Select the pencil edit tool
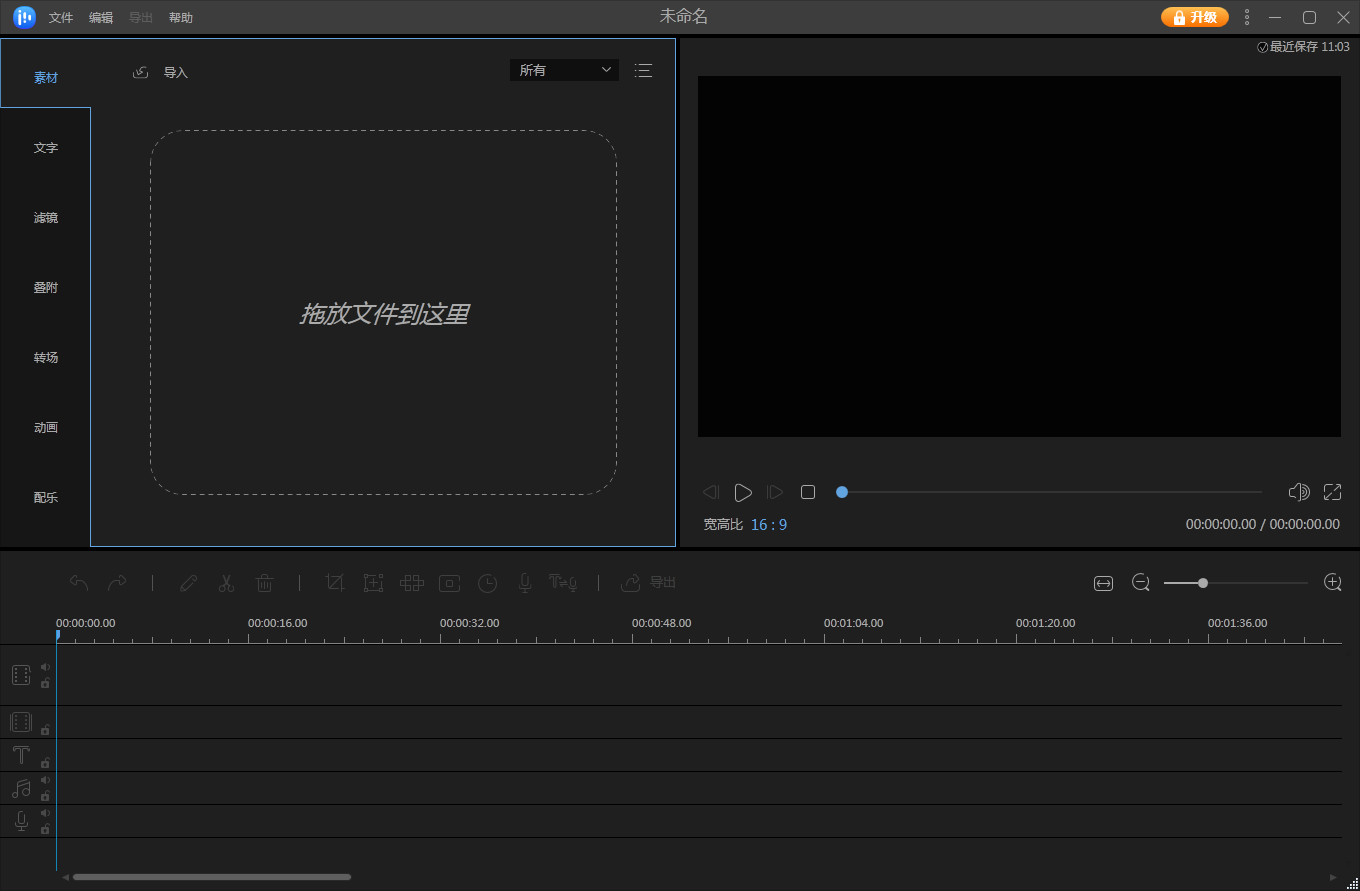 (x=188, y=582)
